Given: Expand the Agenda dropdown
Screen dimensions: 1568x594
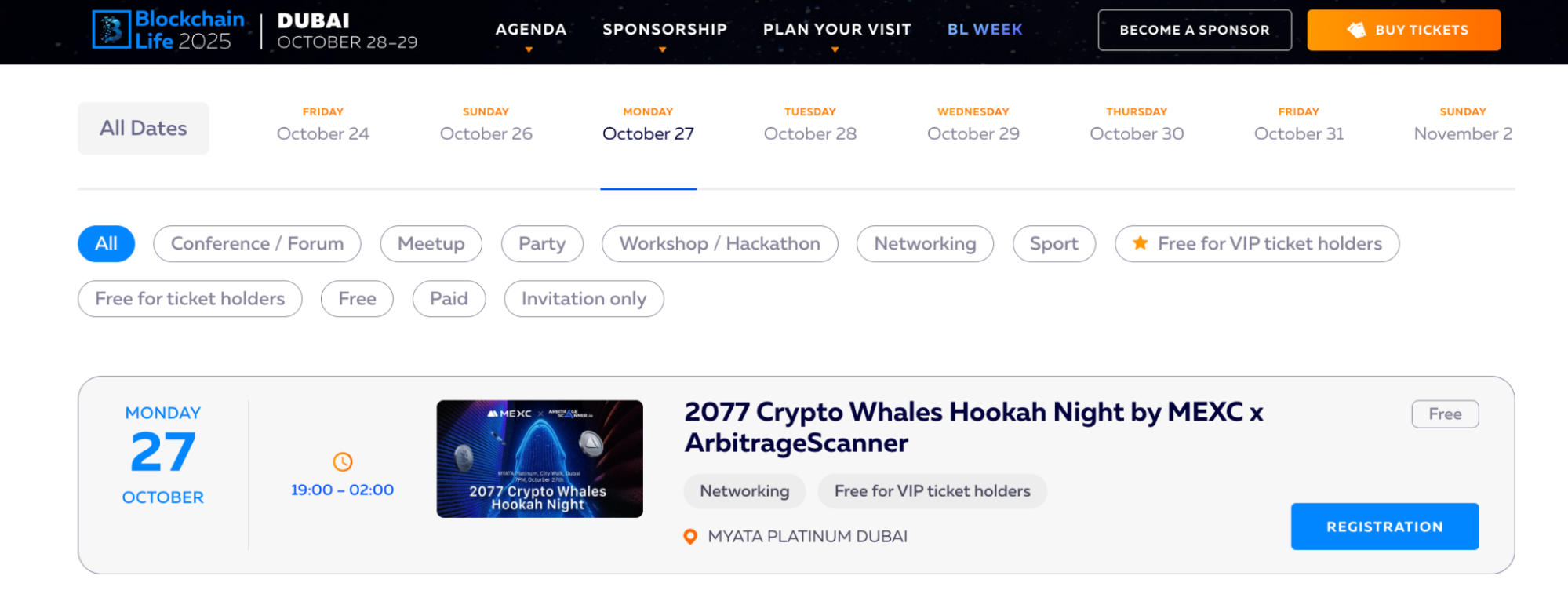Looking at the screenshot, I should coord(530,30).
